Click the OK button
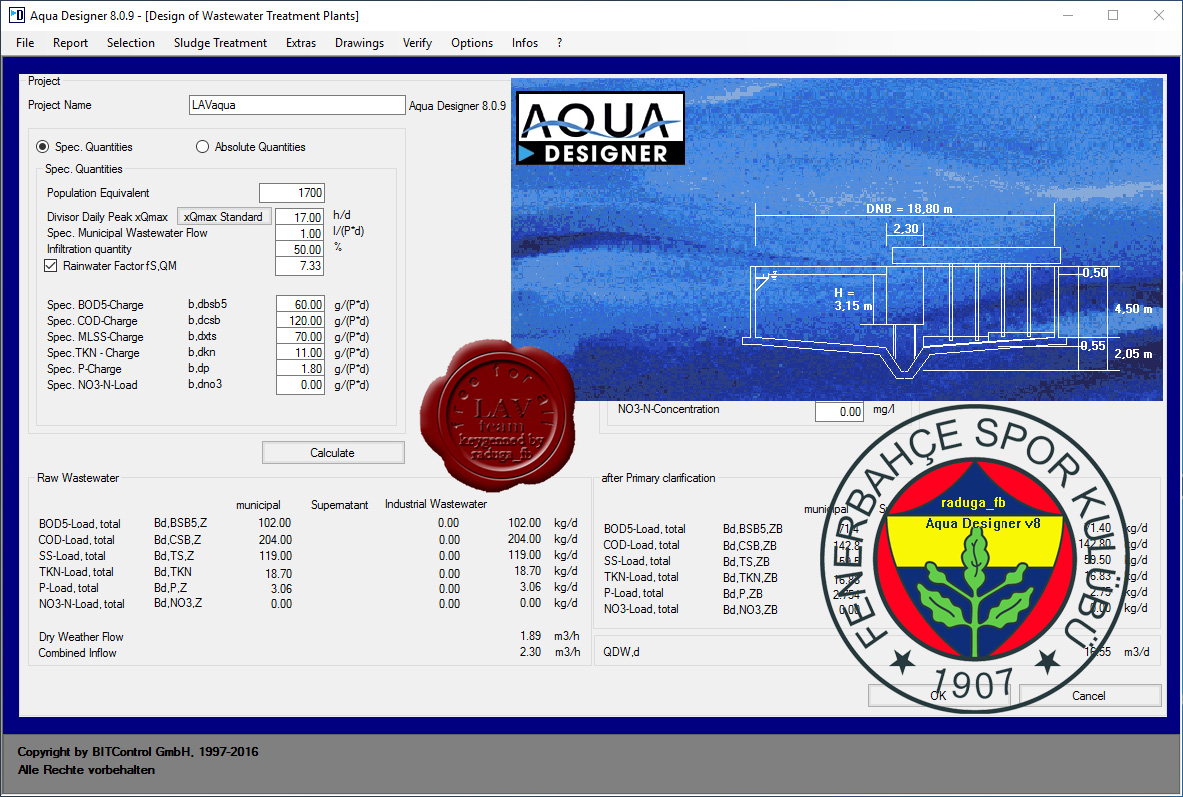The height and width of the screenshot is (797, 1183). [x=938, y=696]
